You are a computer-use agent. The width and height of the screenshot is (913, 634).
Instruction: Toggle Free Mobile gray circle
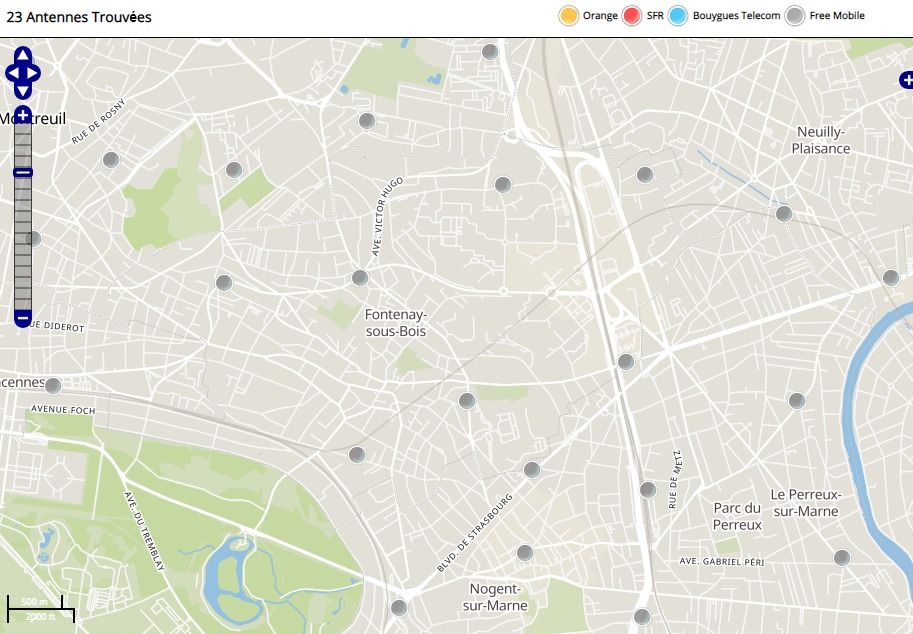click(x=794, y=16)
